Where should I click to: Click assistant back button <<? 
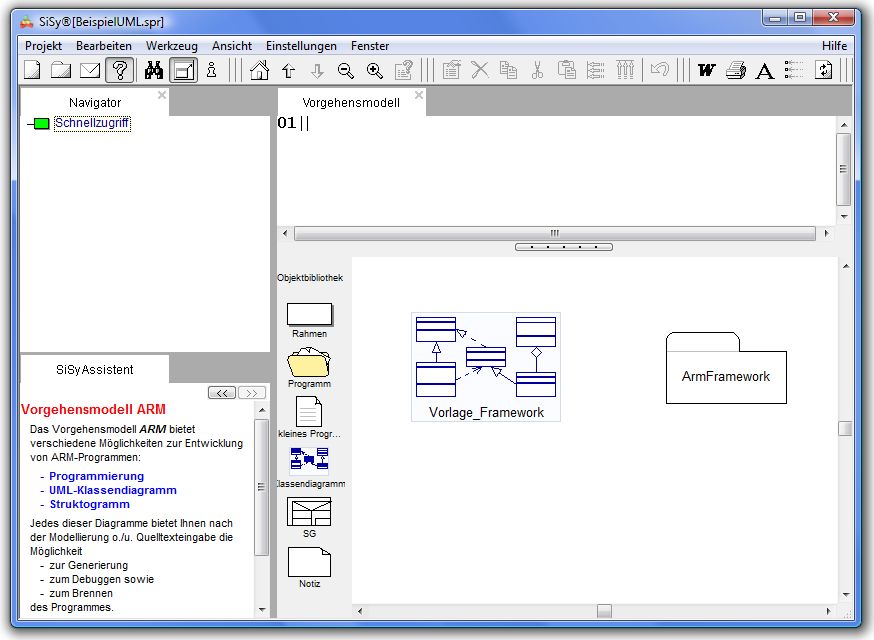(x=222, y=393)
